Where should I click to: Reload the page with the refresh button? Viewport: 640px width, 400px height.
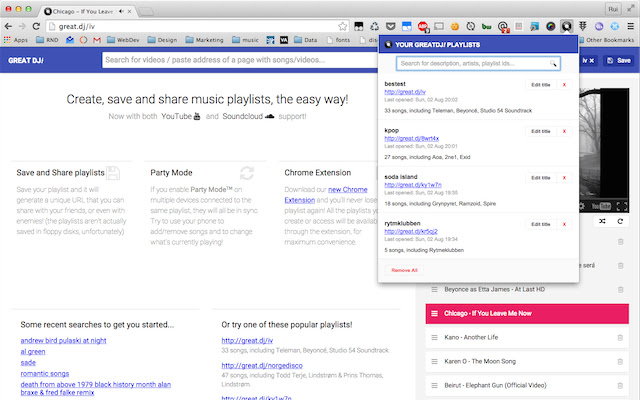click(x=36, y=27)
